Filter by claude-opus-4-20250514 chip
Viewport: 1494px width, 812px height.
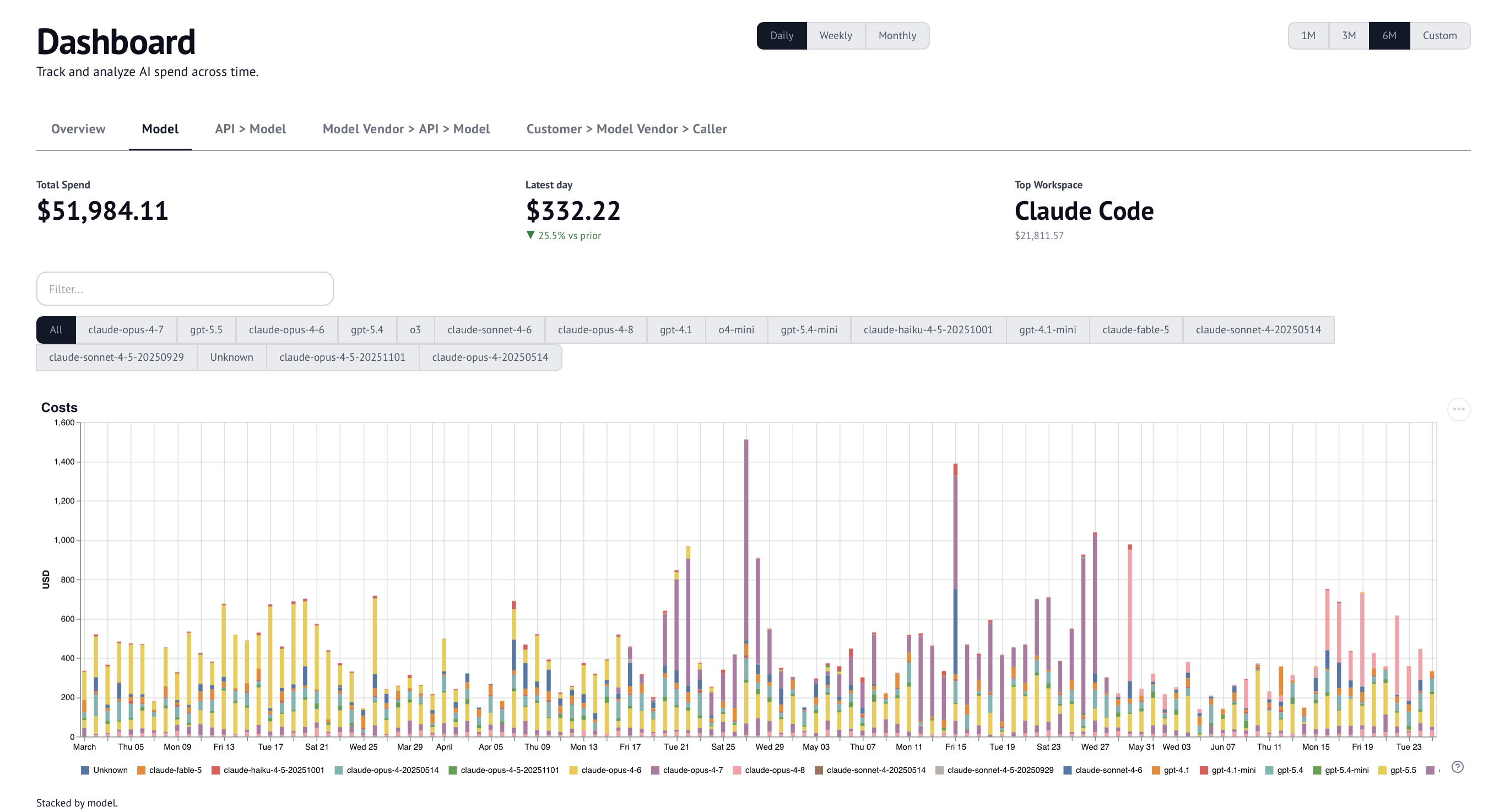pyautogui.click(x=490, y=358)
